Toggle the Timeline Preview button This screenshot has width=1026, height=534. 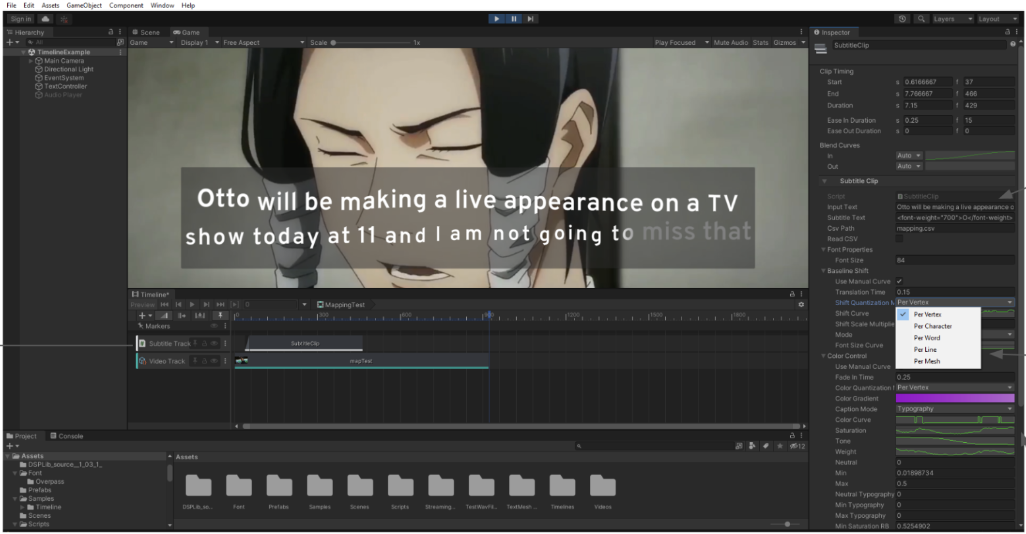coord(143,304)
